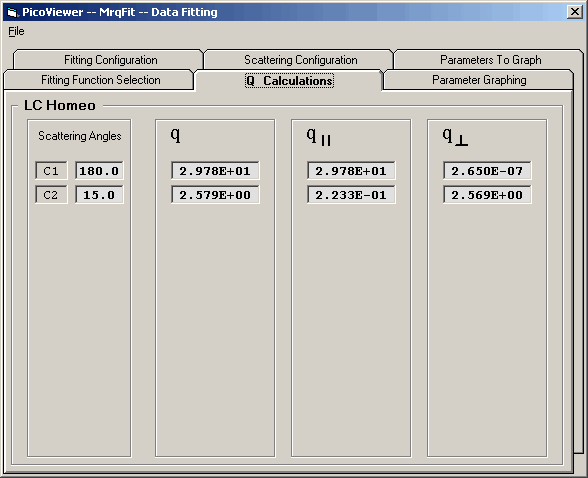This screenshot has width=588, height=478.
Task: Click the C2 scattering angle field showing 15.0
Action: 99,195
